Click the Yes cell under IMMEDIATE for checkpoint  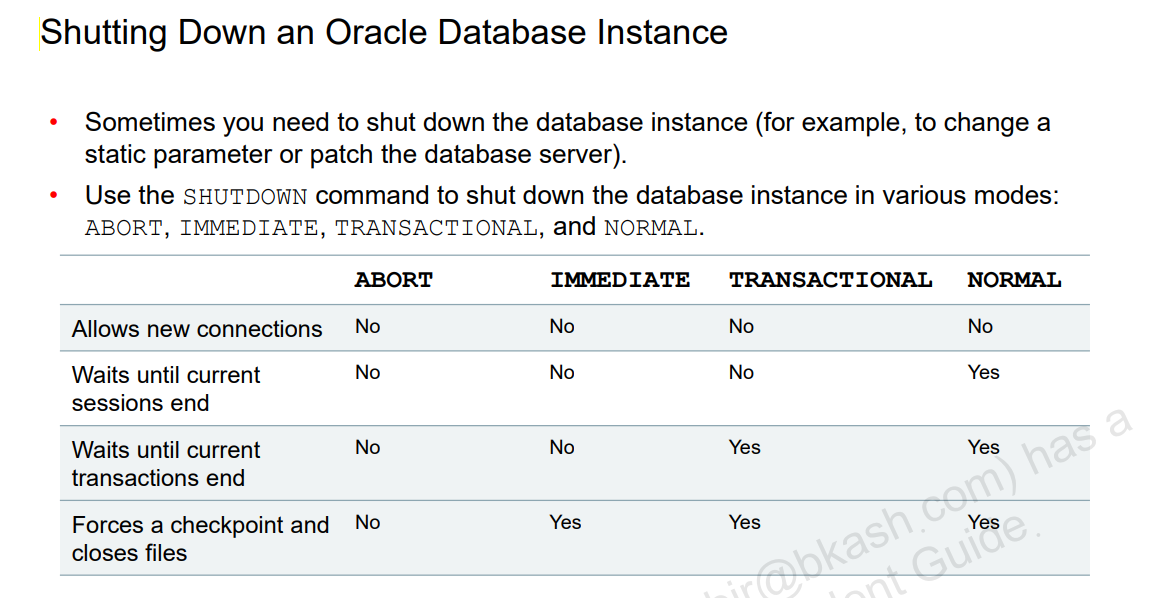tap(565, 522)
